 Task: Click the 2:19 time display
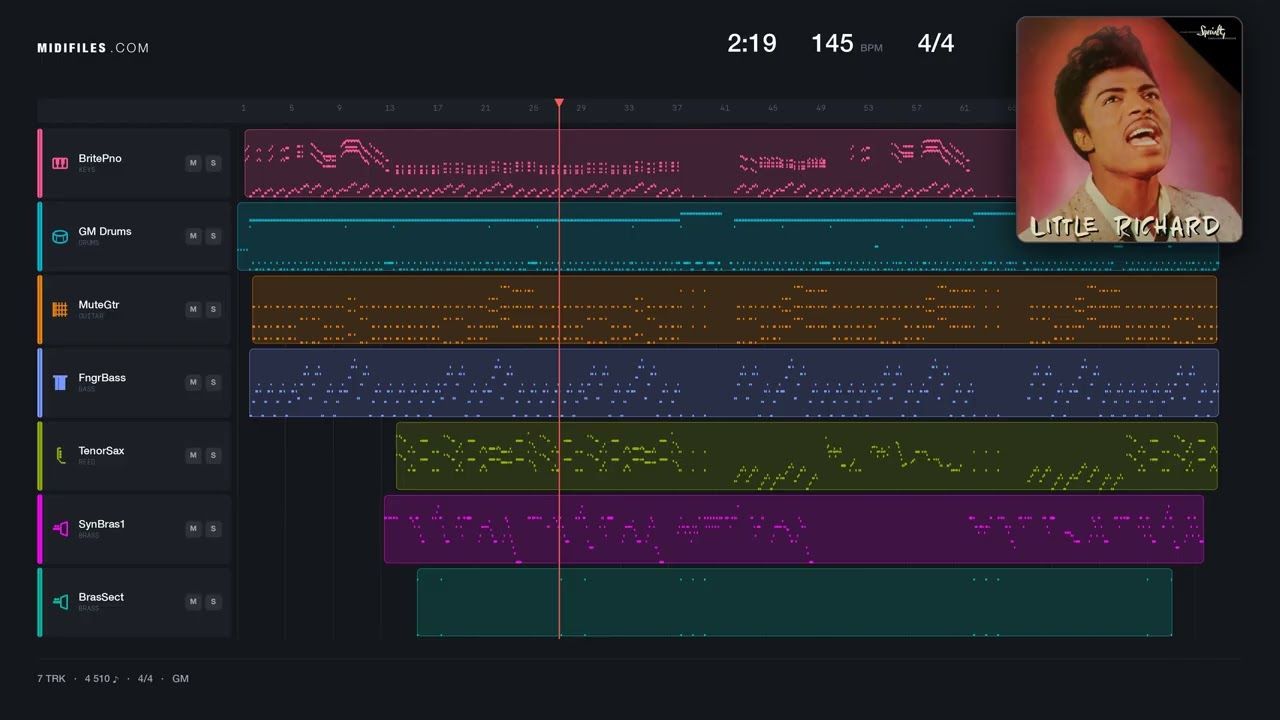pos(752,43)
